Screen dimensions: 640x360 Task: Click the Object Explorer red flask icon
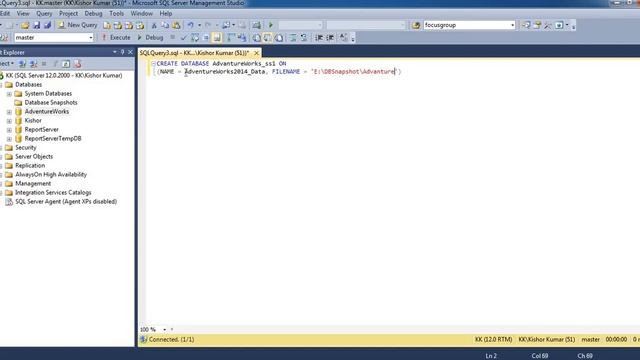pos(77,64)
